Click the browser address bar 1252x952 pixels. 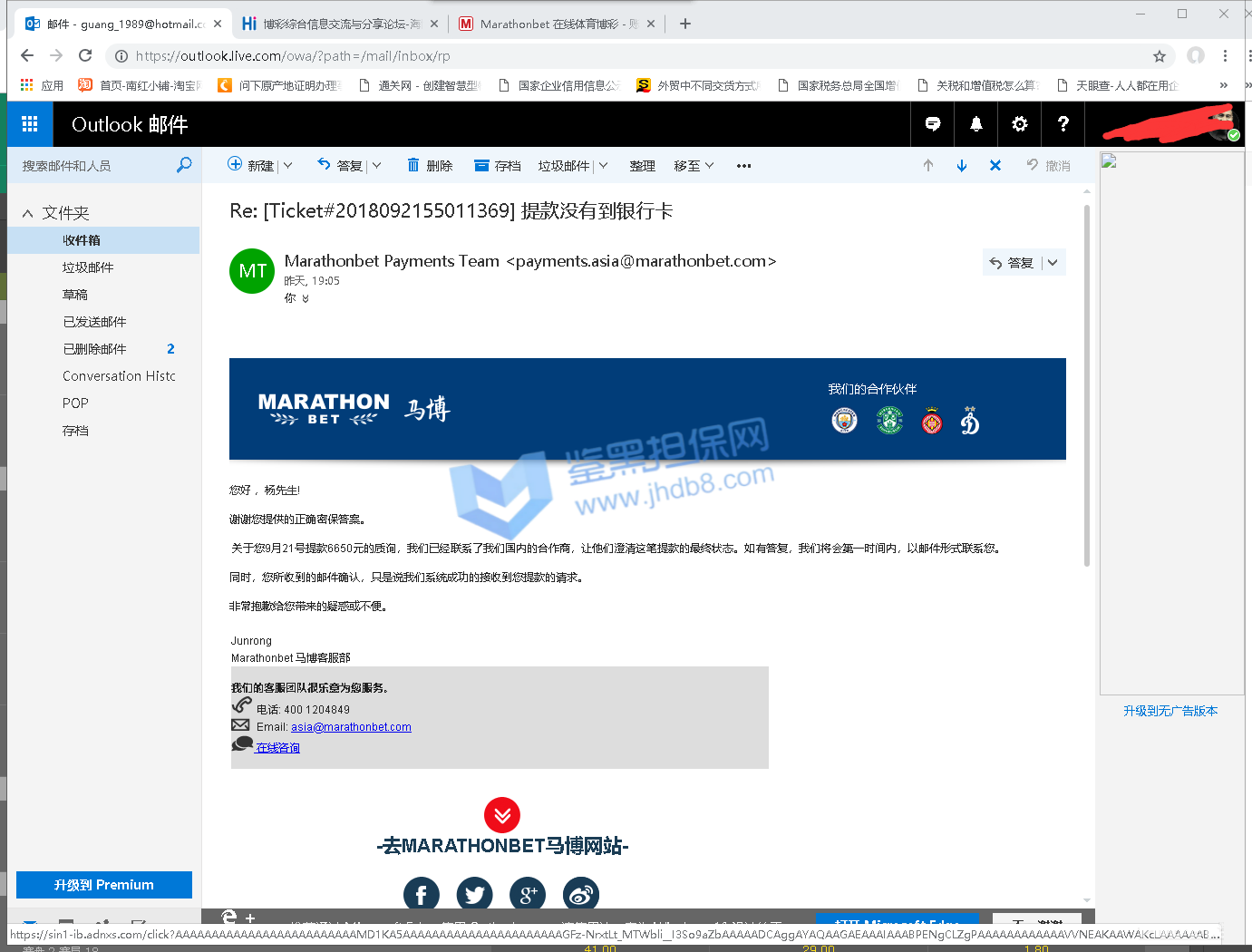click(635, 56)
